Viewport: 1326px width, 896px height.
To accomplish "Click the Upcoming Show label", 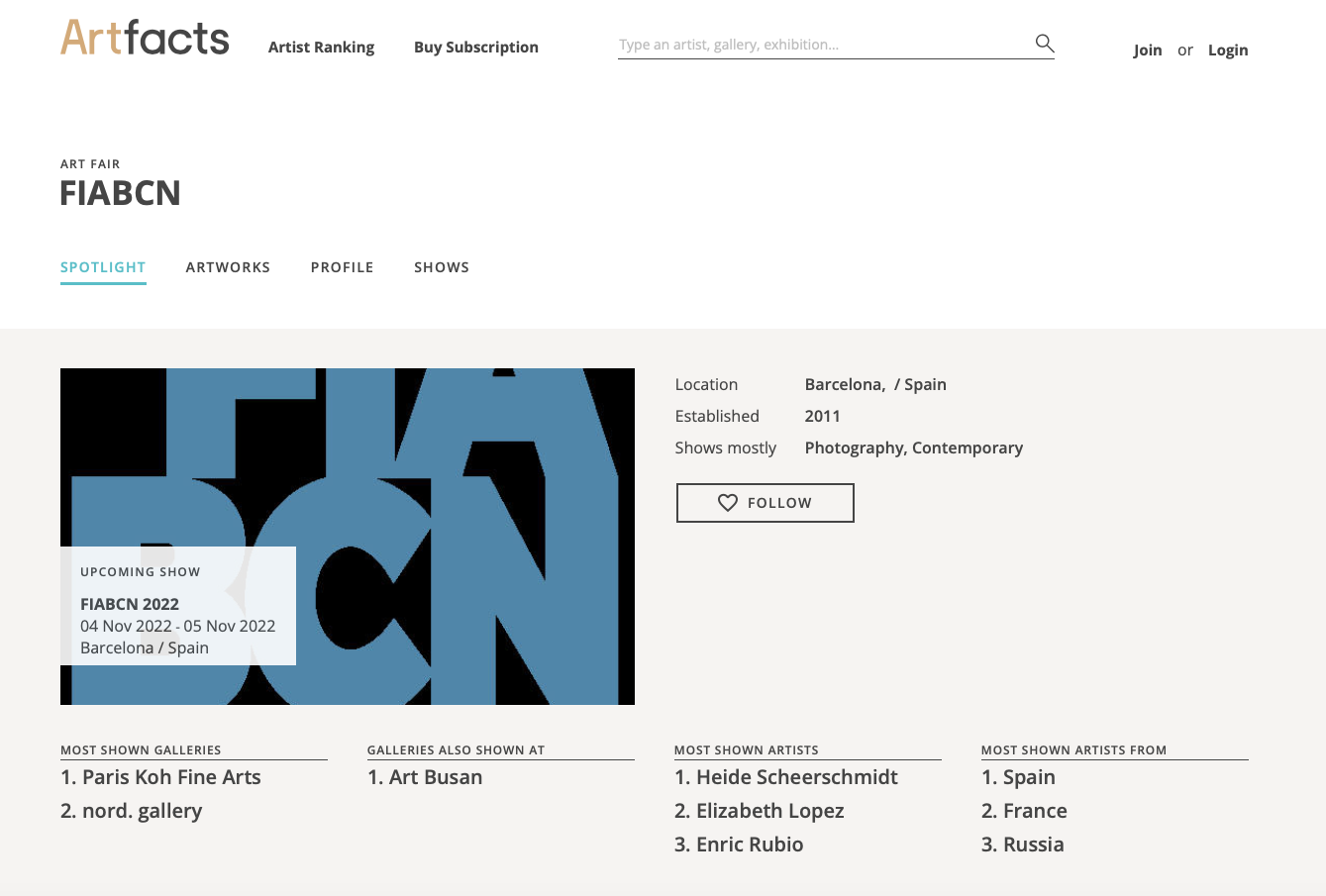I will (141, 572).
